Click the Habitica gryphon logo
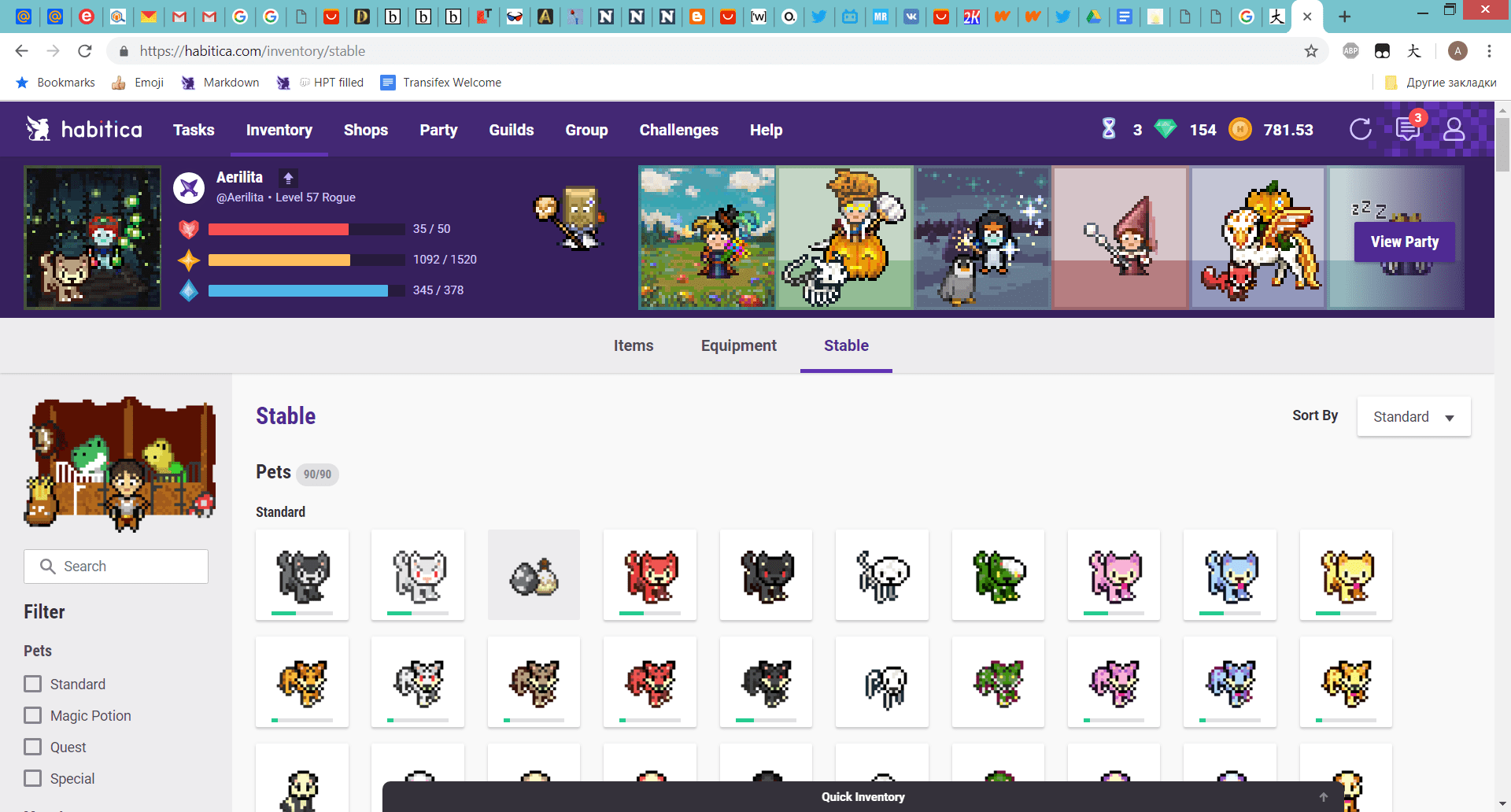The width and height of the screenshot is (1511, 812). click(39, 128)
